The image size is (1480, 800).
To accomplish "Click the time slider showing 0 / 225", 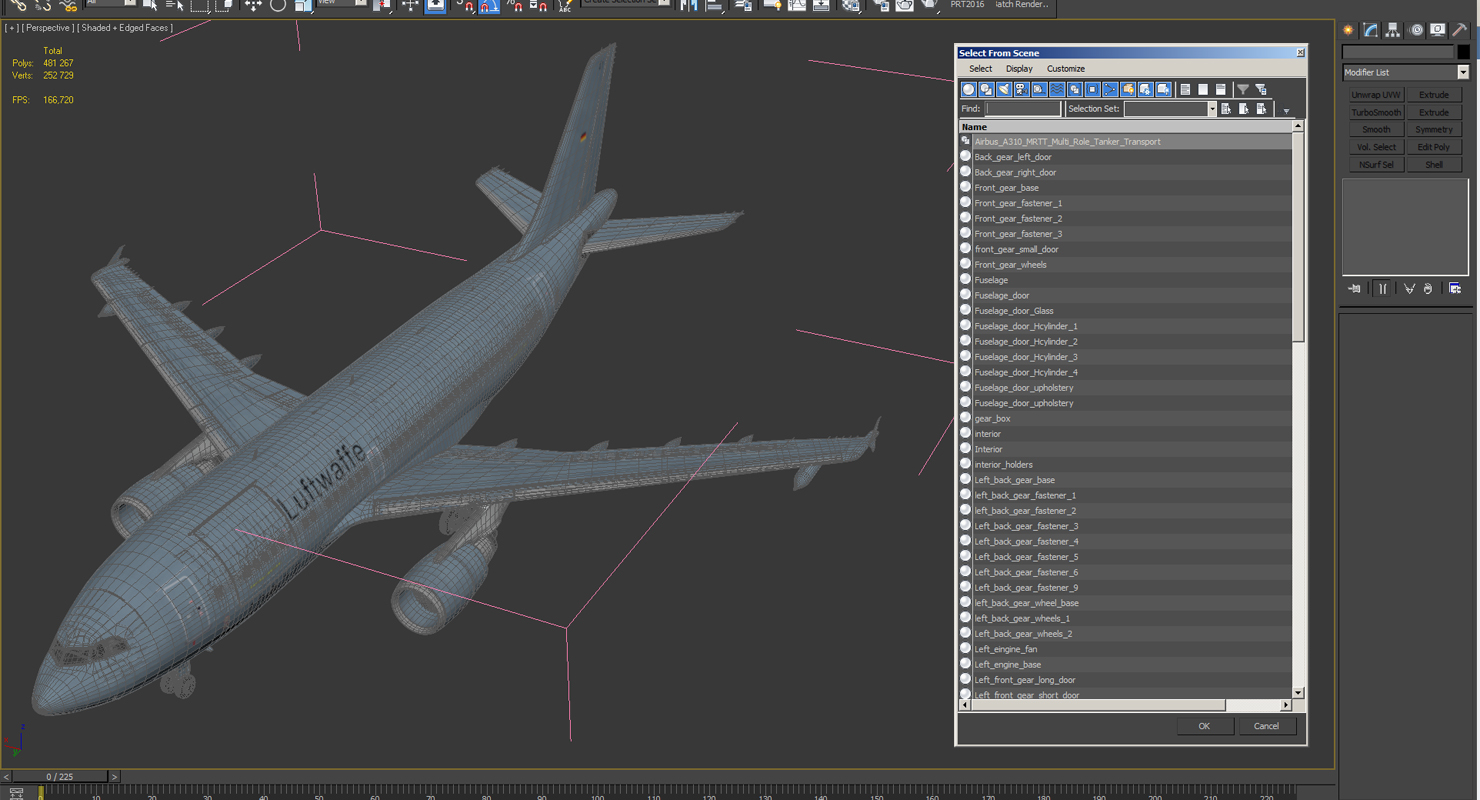I will (x=59, y=776).
